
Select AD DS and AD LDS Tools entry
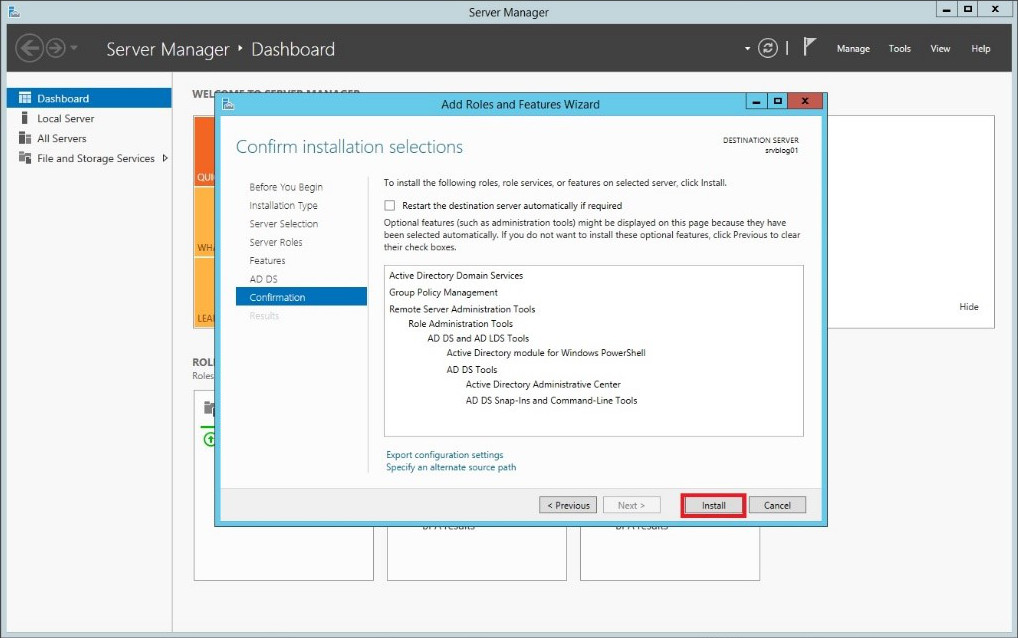(478, 338)
